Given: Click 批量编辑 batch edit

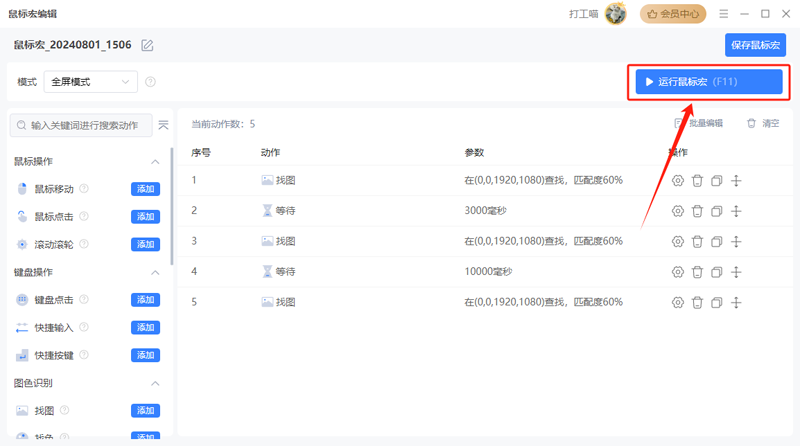Looking at the screenshot, I should click(x=698, y=123).
